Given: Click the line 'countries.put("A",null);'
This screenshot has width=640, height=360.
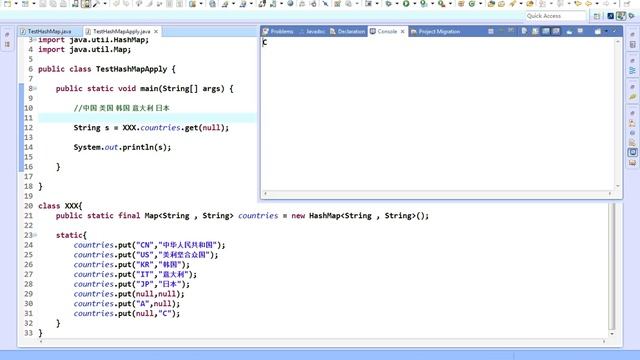Looking at the screenshot, I should pyautogui.click(x=127, y=304).
